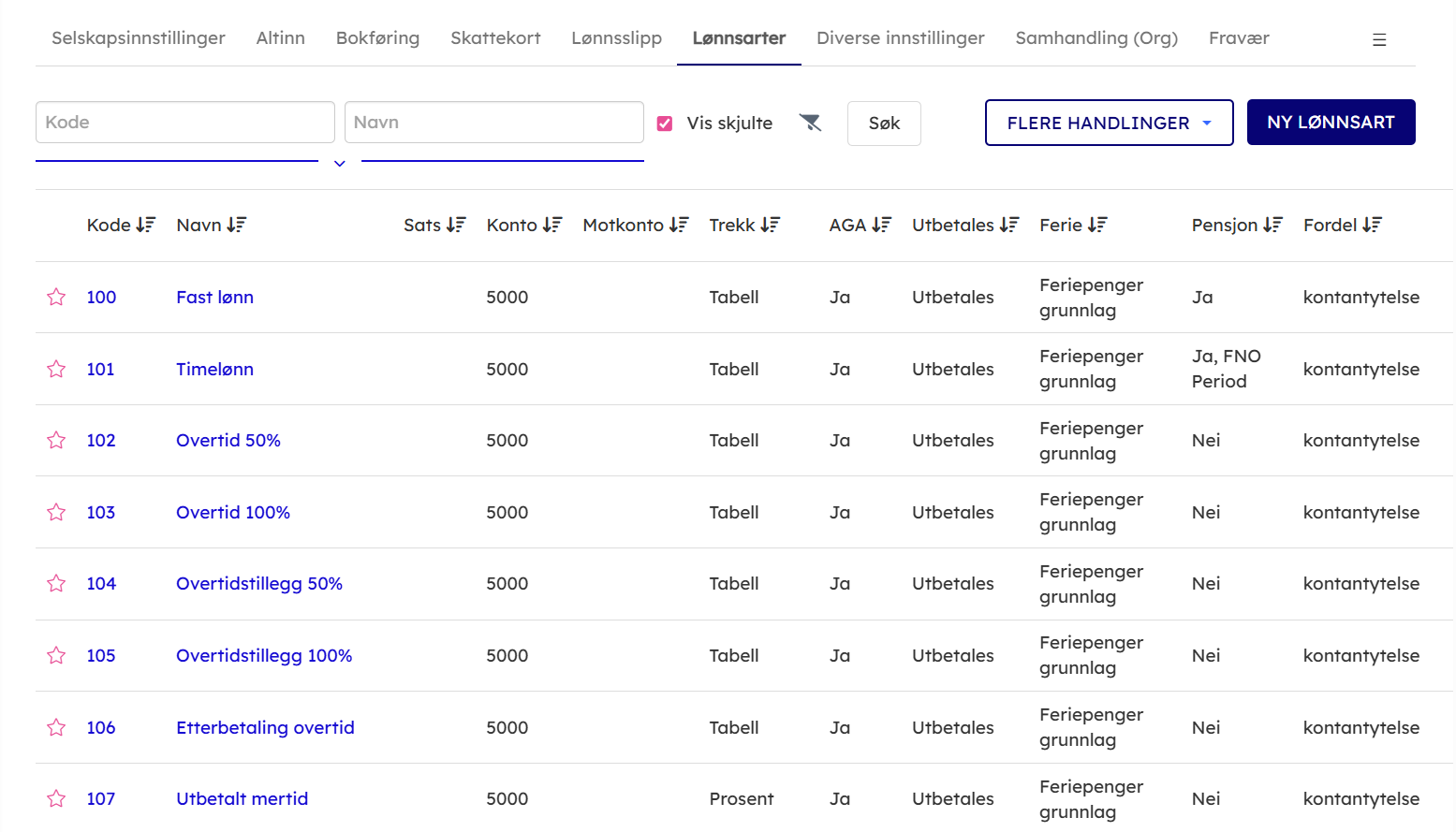This screenshot has width=1456, height=832.
Task: Click the star icon for code 105
Action: pos(56,656)
